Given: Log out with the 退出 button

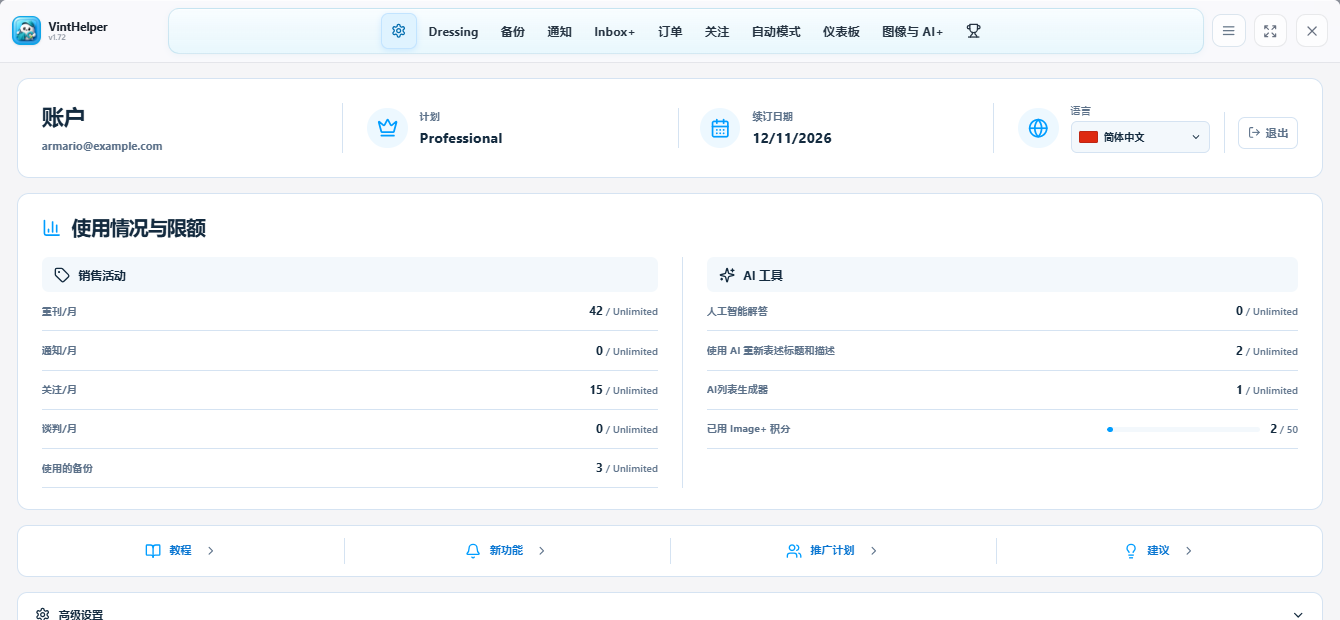Looking at the screenshot, I should coord(1268,133).
